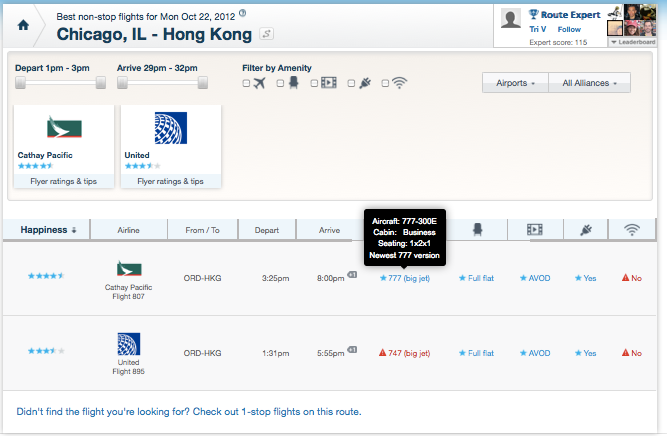The width and height of the screenshot is (667, 436).
Task: Sort by Wi-Fi column header icon
Action: point(632,230)
